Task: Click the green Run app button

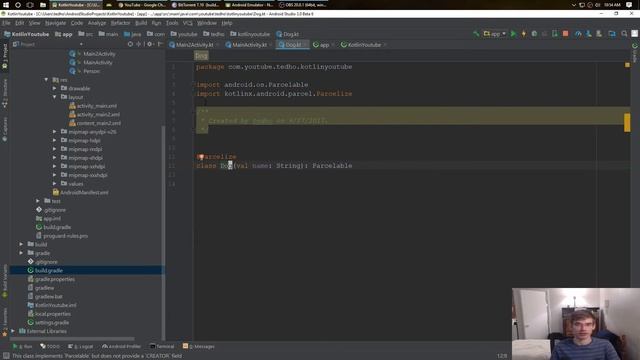Action: (x=513, y=34)
